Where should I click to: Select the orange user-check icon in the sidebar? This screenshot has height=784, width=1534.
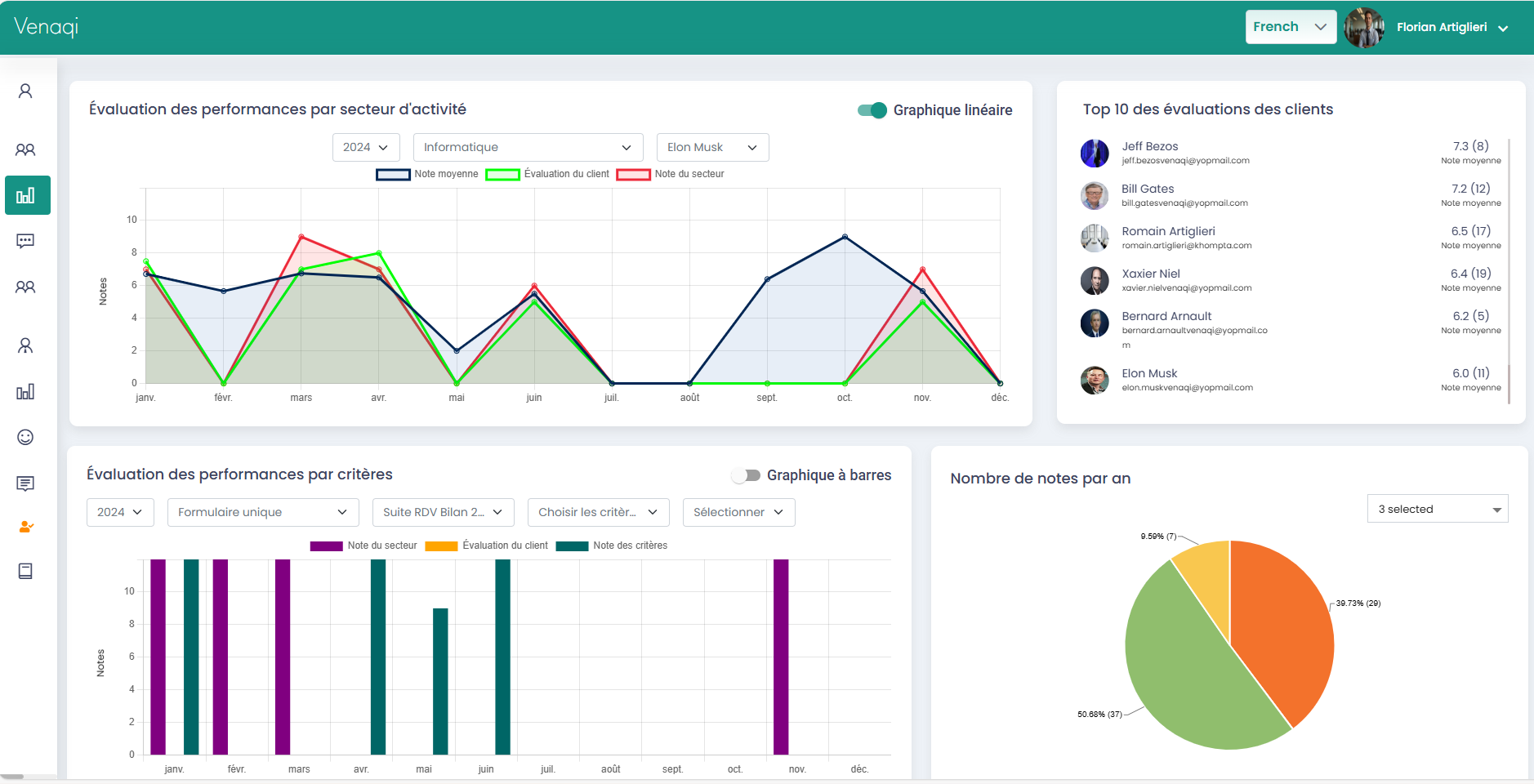25,527
